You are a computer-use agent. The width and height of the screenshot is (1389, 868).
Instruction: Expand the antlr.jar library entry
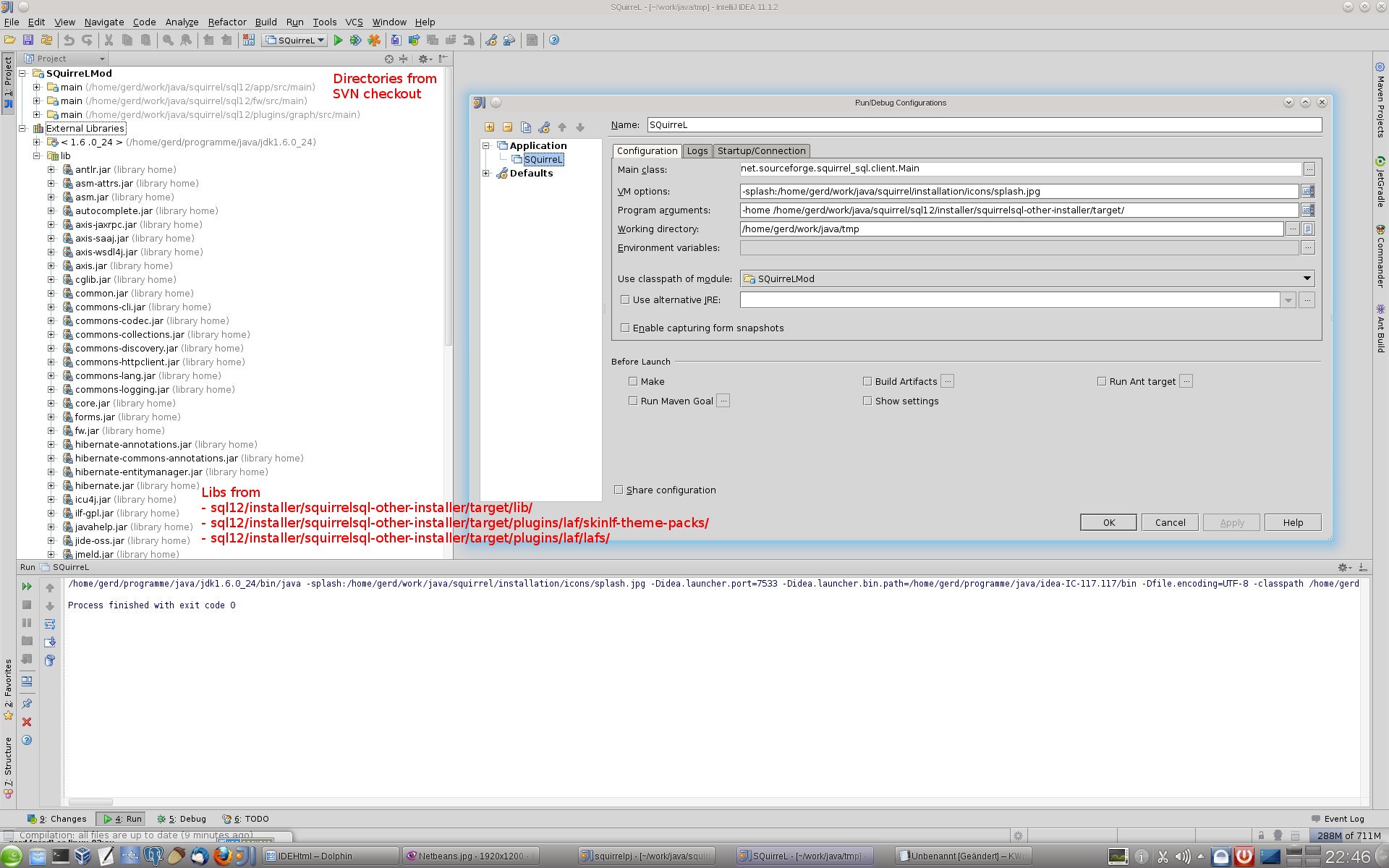click(x=50, y=169)
